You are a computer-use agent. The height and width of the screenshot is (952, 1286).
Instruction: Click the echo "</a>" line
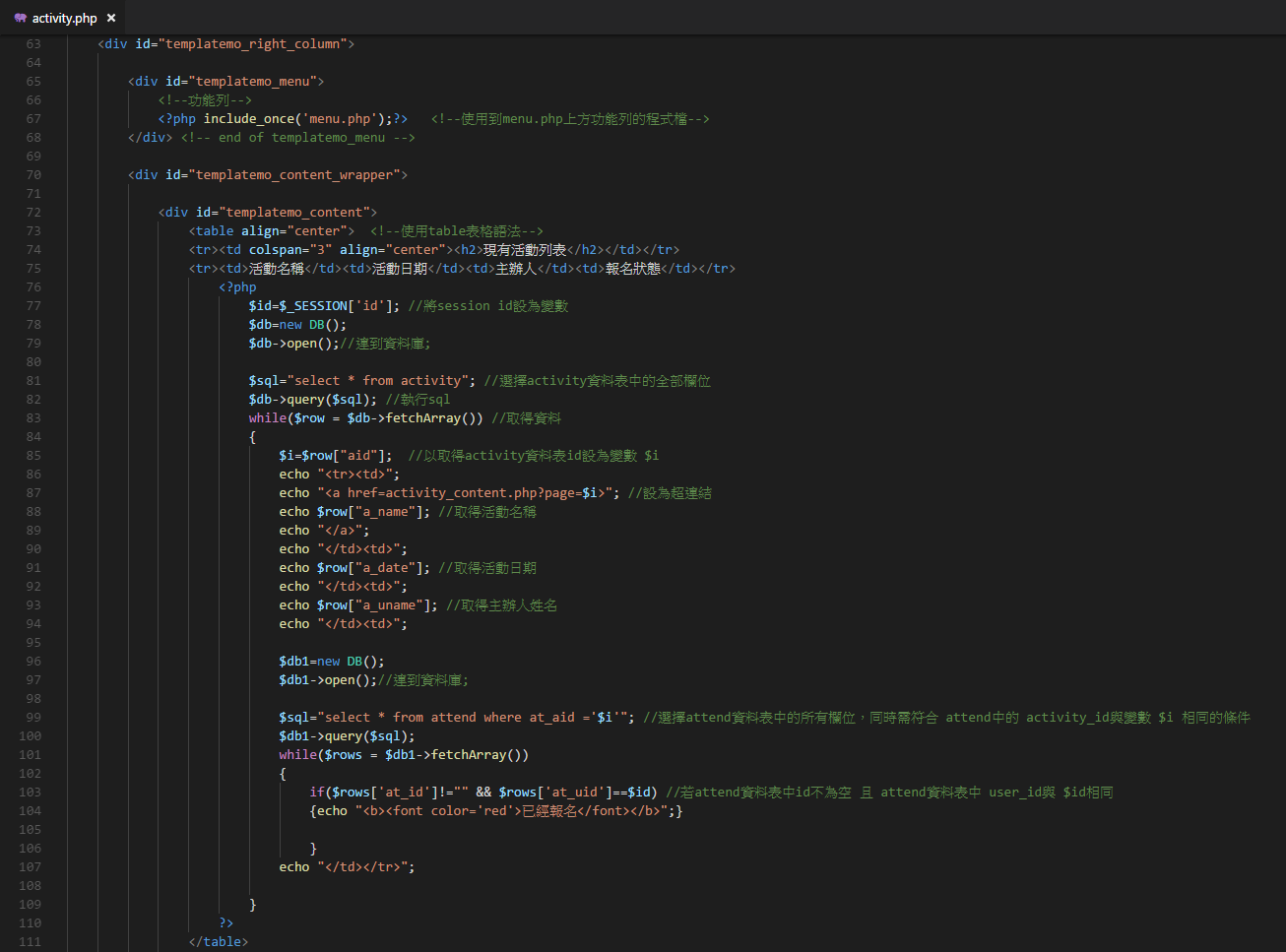(324, 531)
